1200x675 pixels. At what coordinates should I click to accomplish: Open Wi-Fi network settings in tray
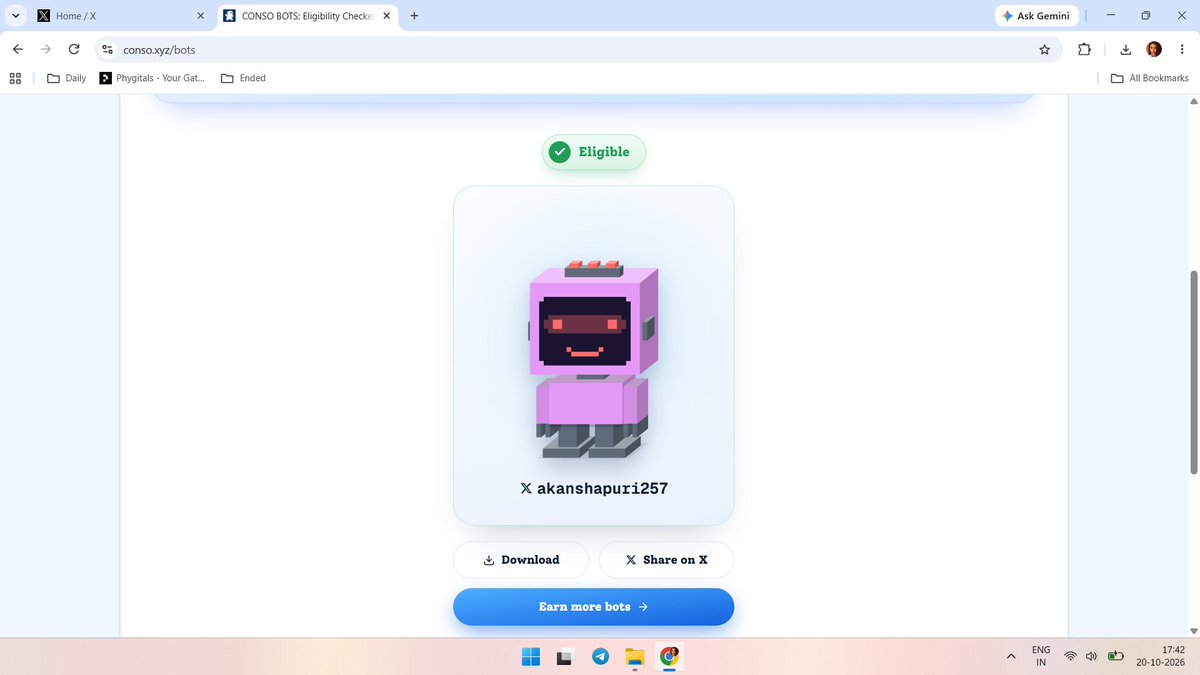pos(1071,656)
